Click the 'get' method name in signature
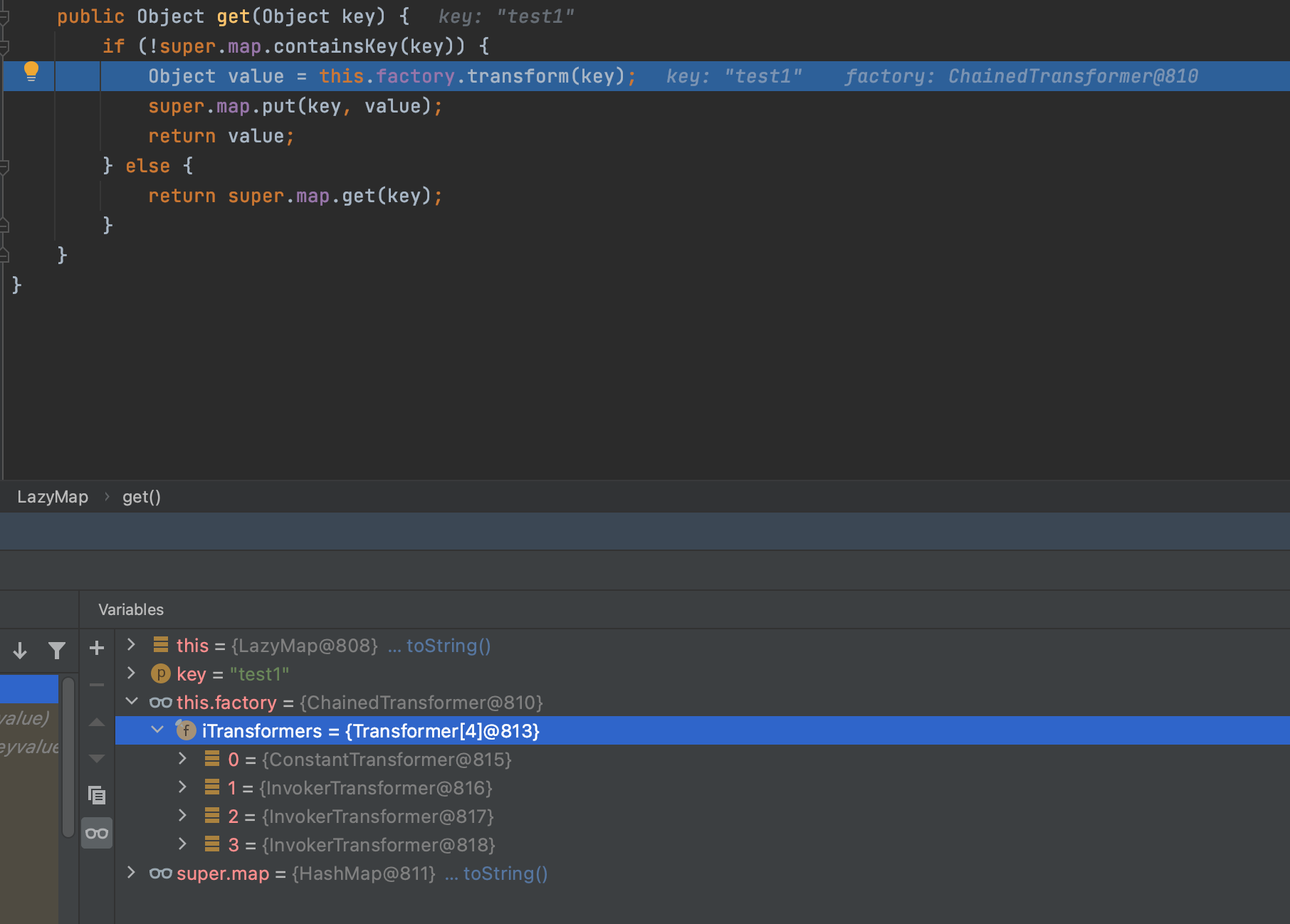1290x924 pixels. 234,16
